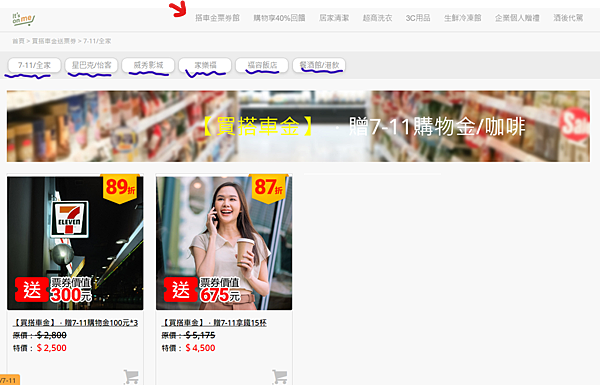Screen dimensions: 600x385
Task: Click the 買搭車金 贈7-11購物金/咖啡 banner
Action: pos(298,126)
